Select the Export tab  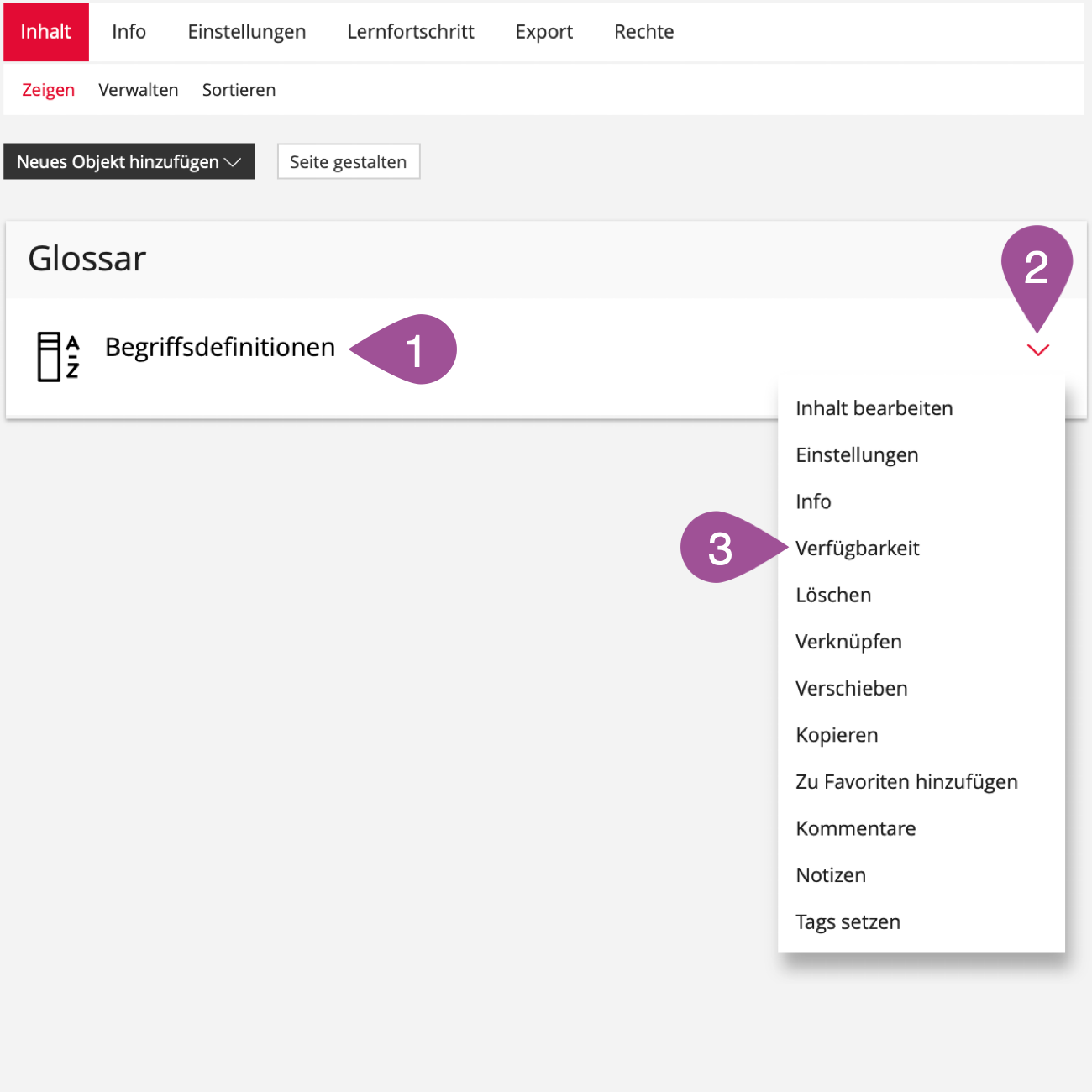tap(543, 32)
